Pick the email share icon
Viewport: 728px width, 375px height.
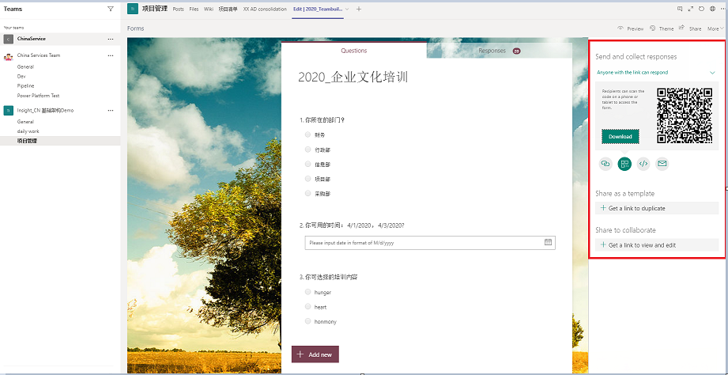tap(662, 163)
